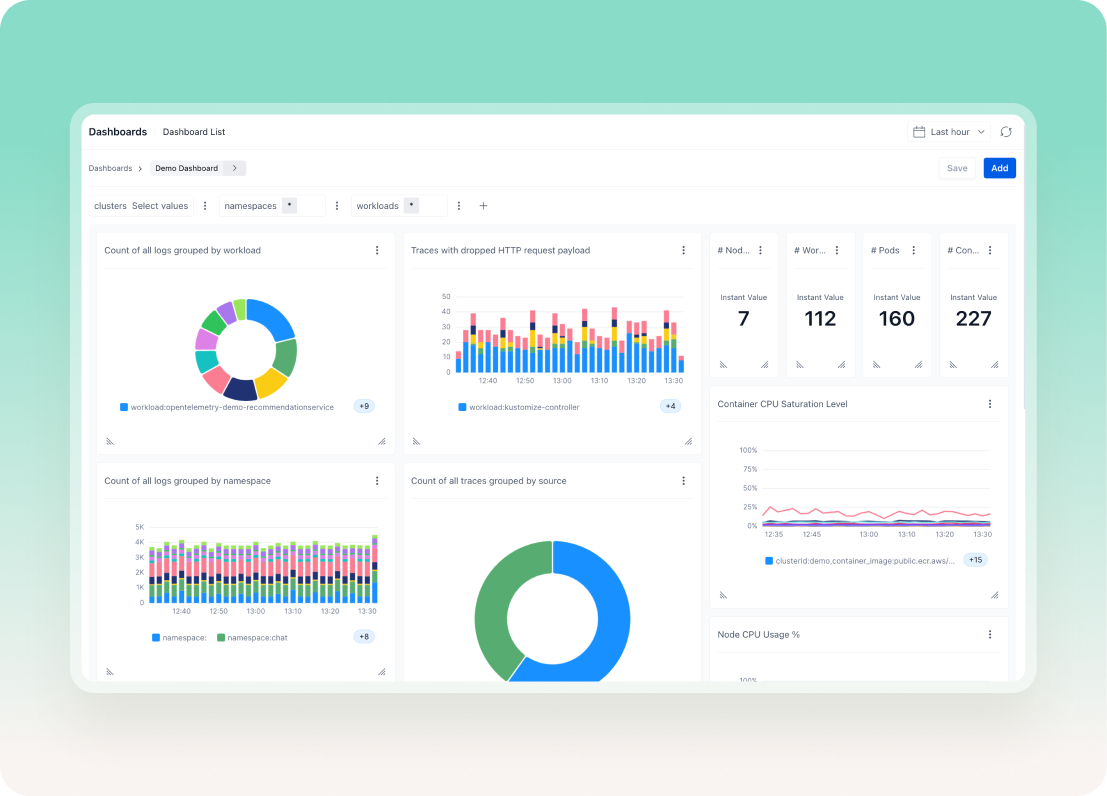
Task: Open Node CPU Usage % panel menu
Action: click(990, 635)
